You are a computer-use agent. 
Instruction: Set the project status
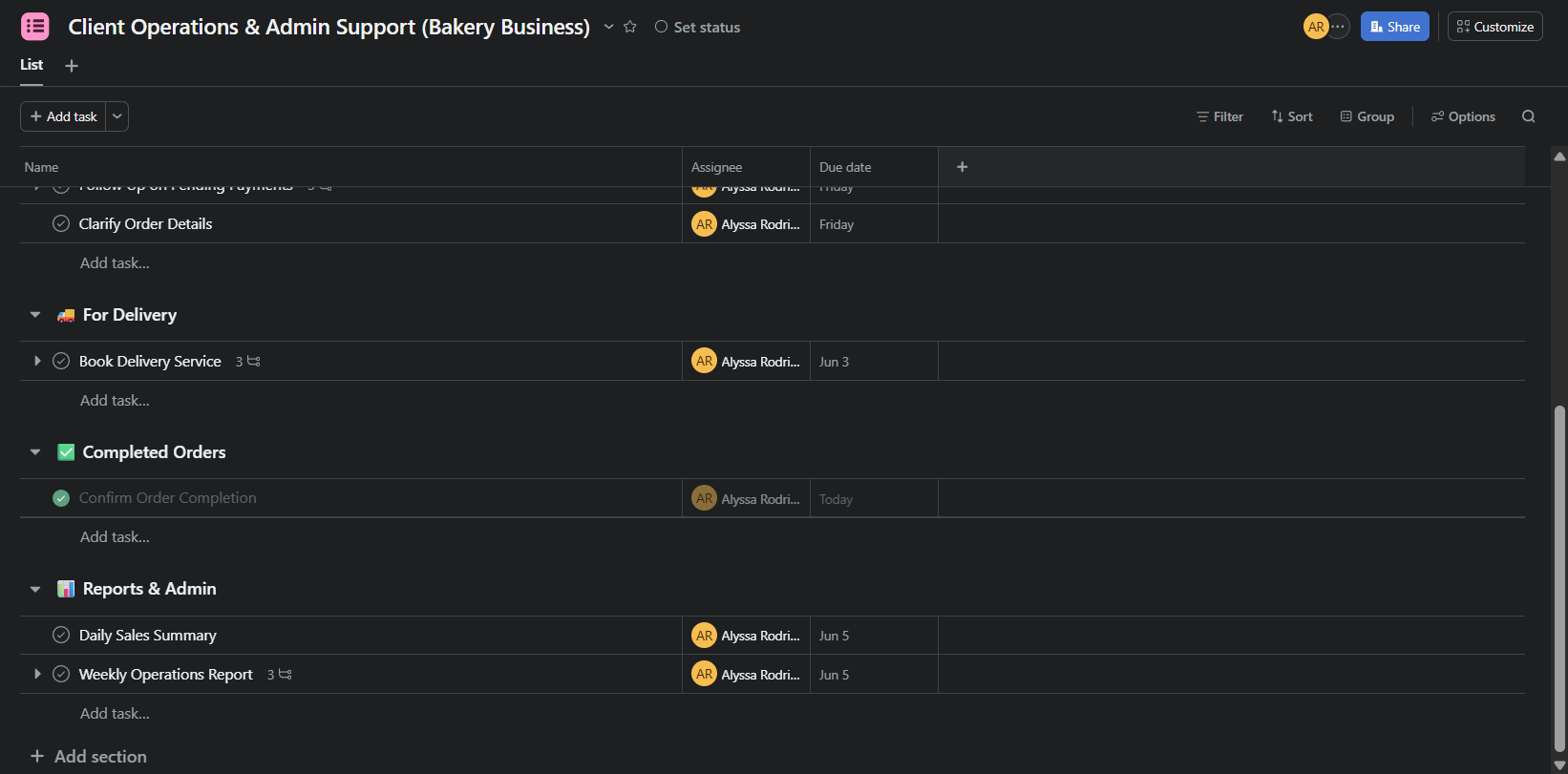(698, 27)
